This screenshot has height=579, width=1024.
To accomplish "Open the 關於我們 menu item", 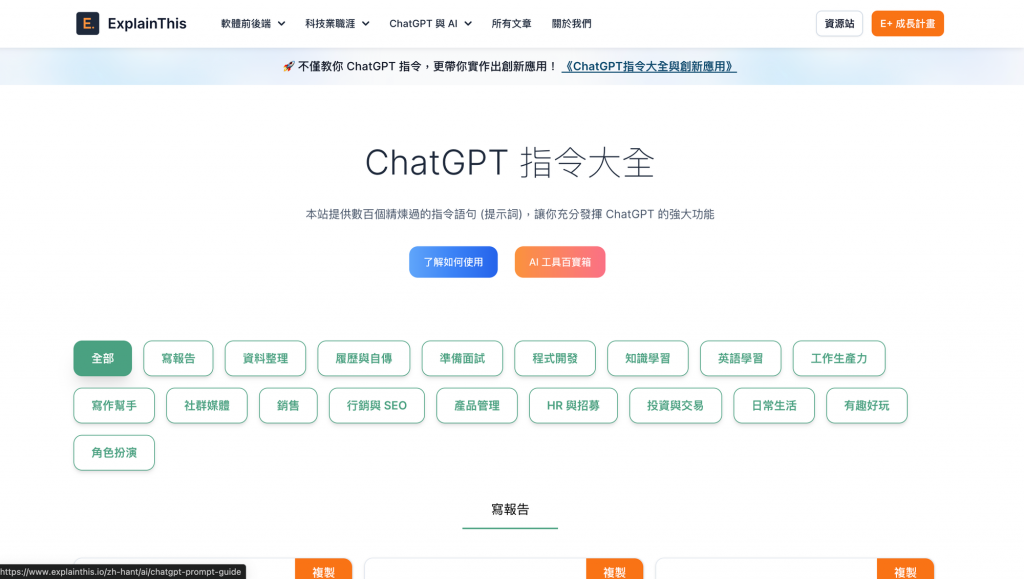I will 571,23.
